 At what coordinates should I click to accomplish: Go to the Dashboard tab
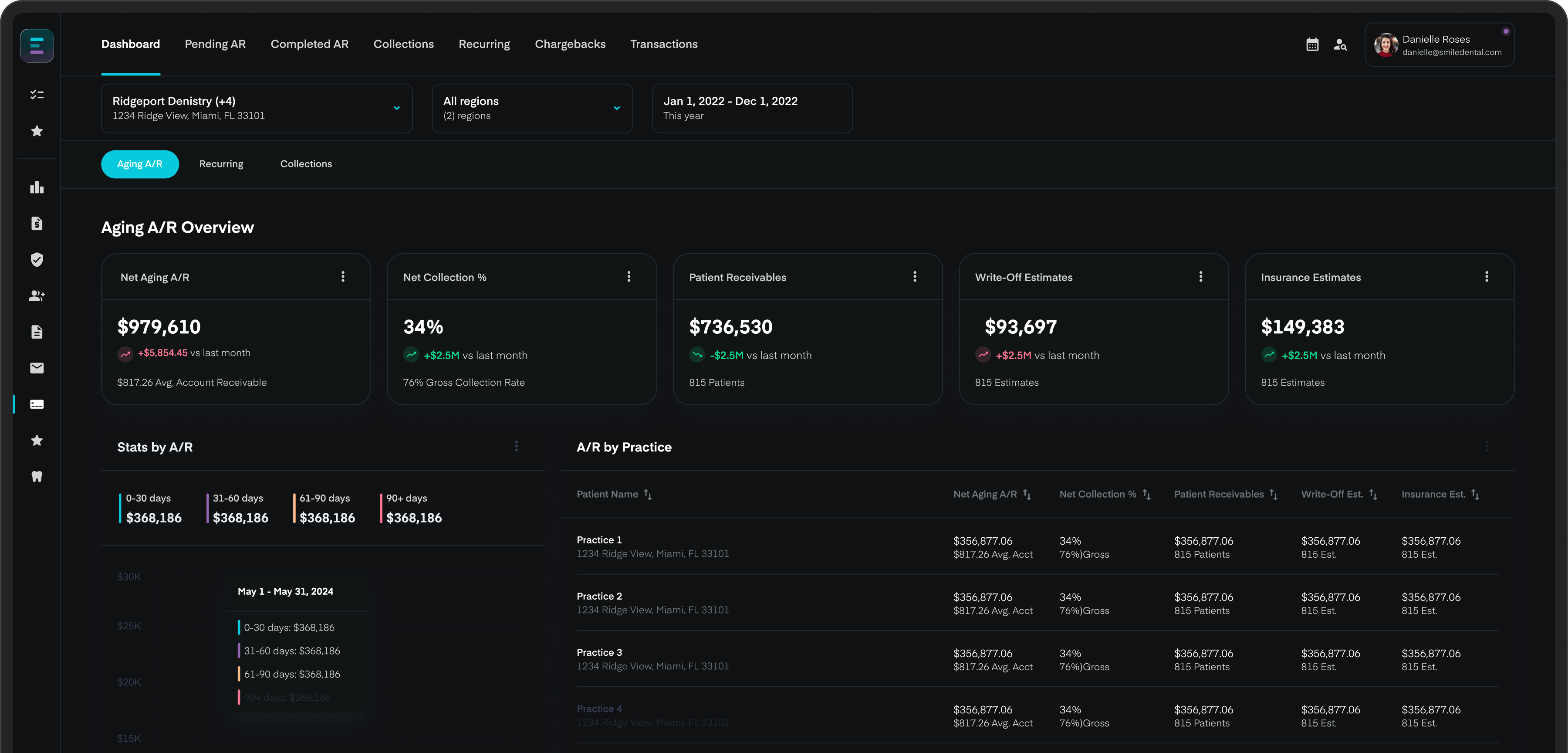(130, 44)
